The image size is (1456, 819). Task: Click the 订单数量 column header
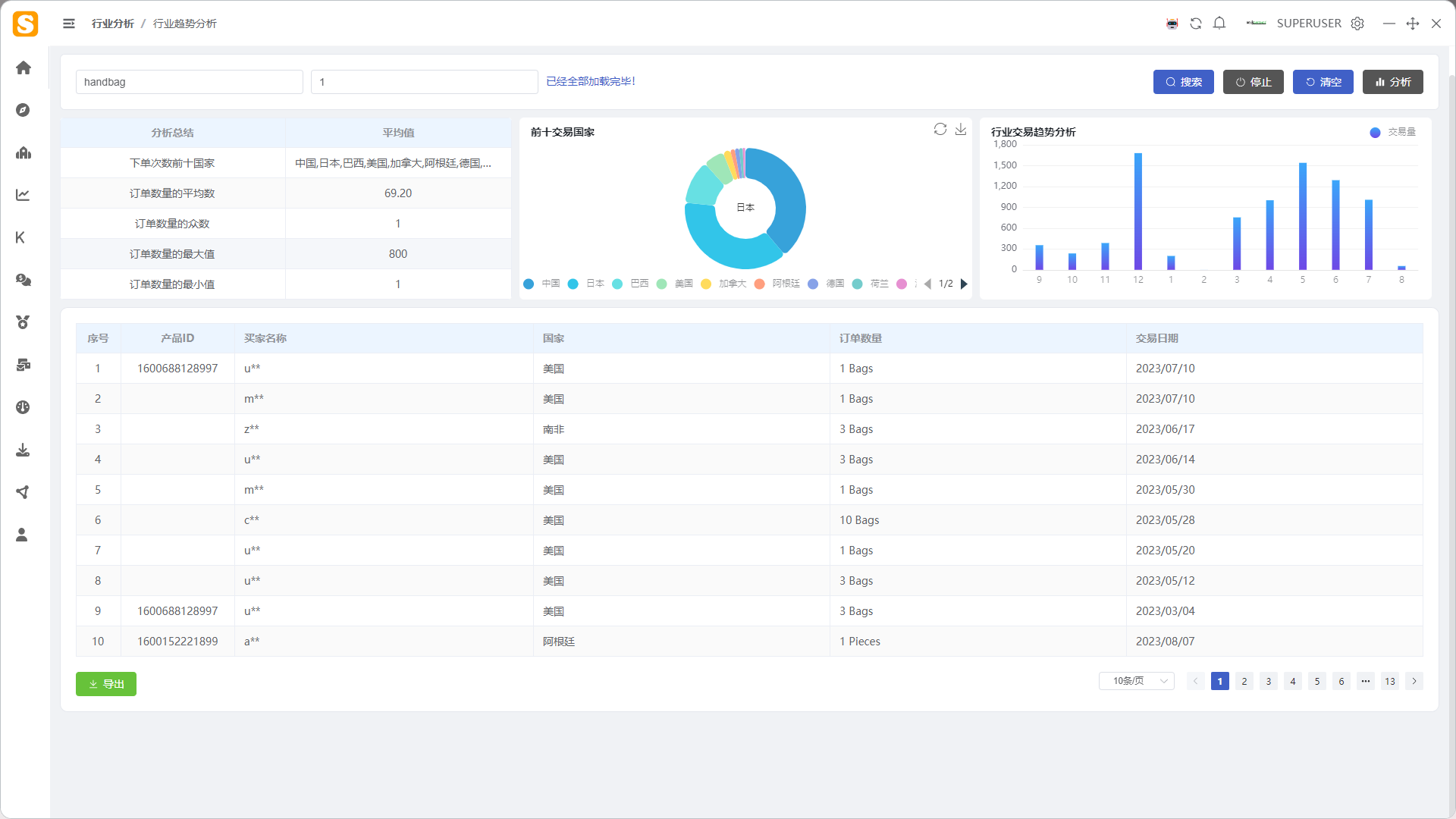(978, 338)
